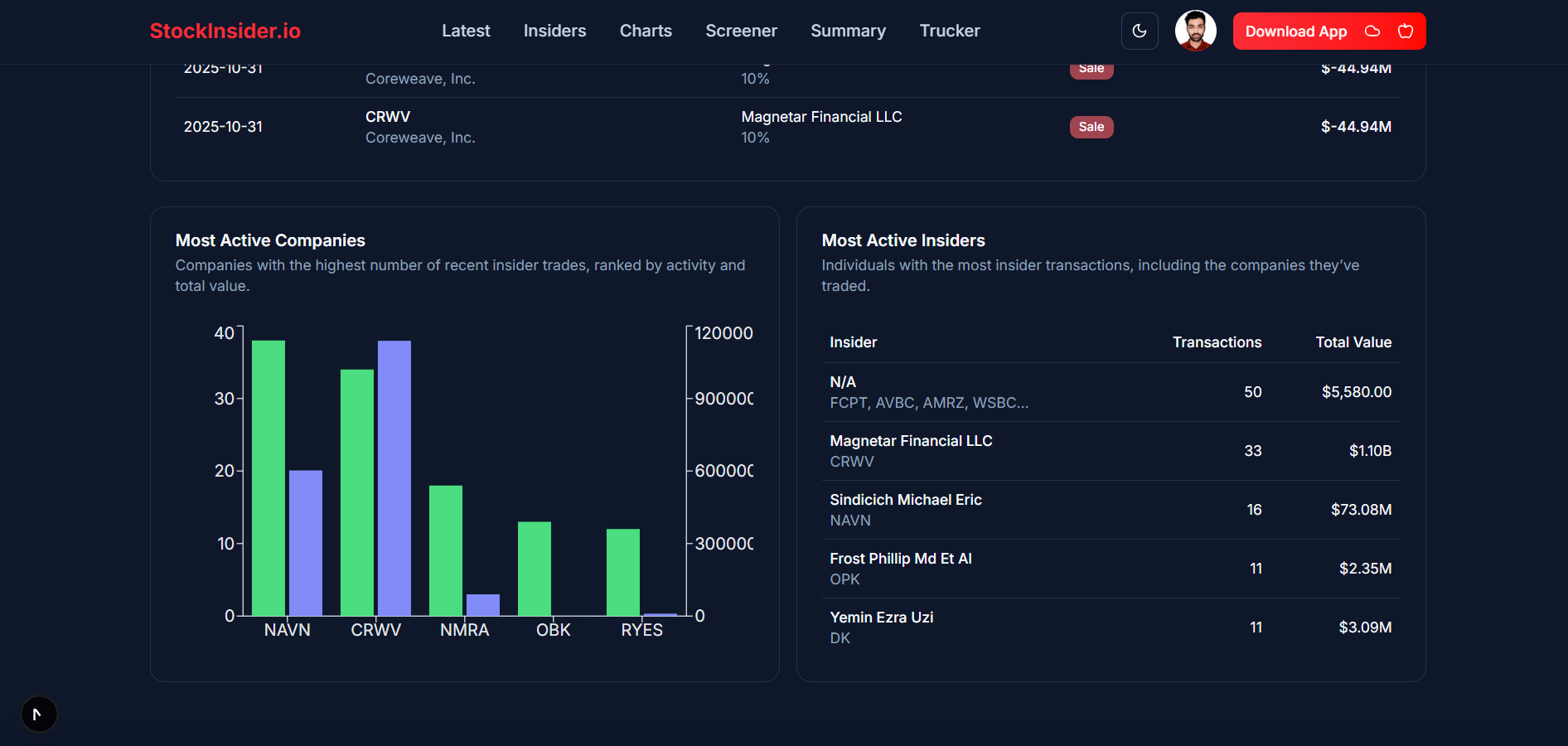Click the Most Active Companies heading

tap(270, 240)
